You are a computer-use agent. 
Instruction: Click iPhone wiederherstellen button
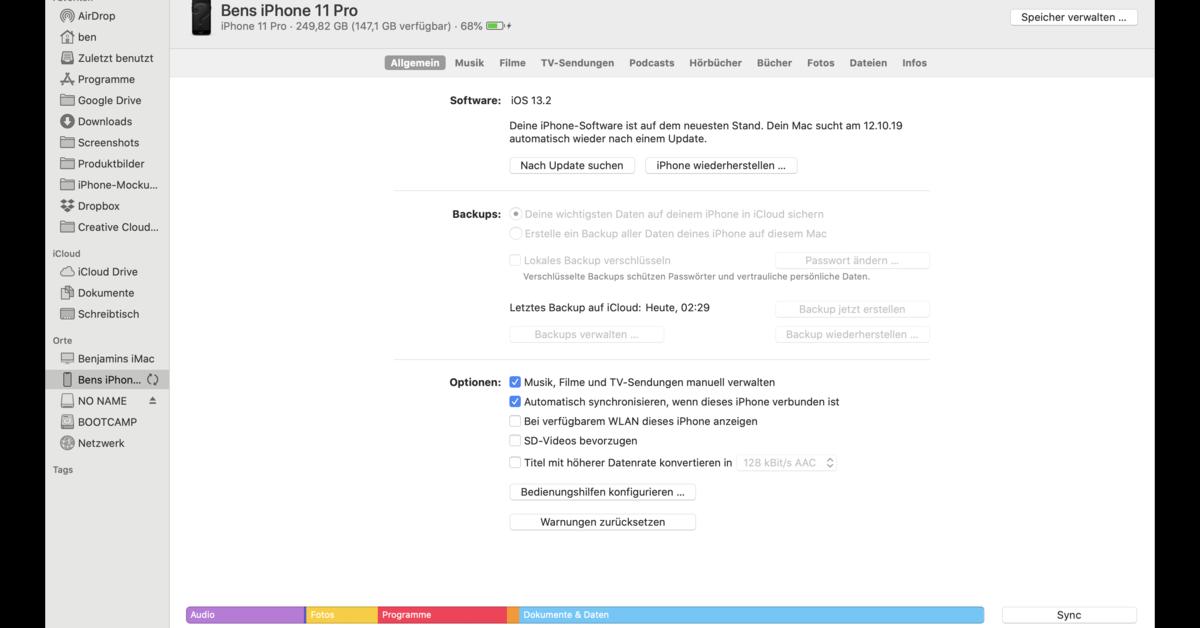(721, 166)
